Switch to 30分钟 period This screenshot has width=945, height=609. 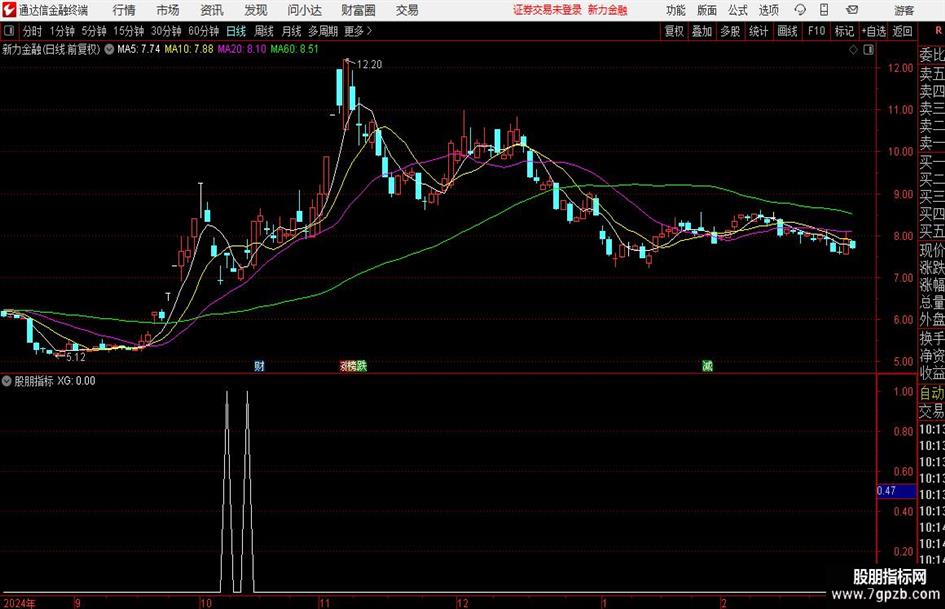(166, 31)
